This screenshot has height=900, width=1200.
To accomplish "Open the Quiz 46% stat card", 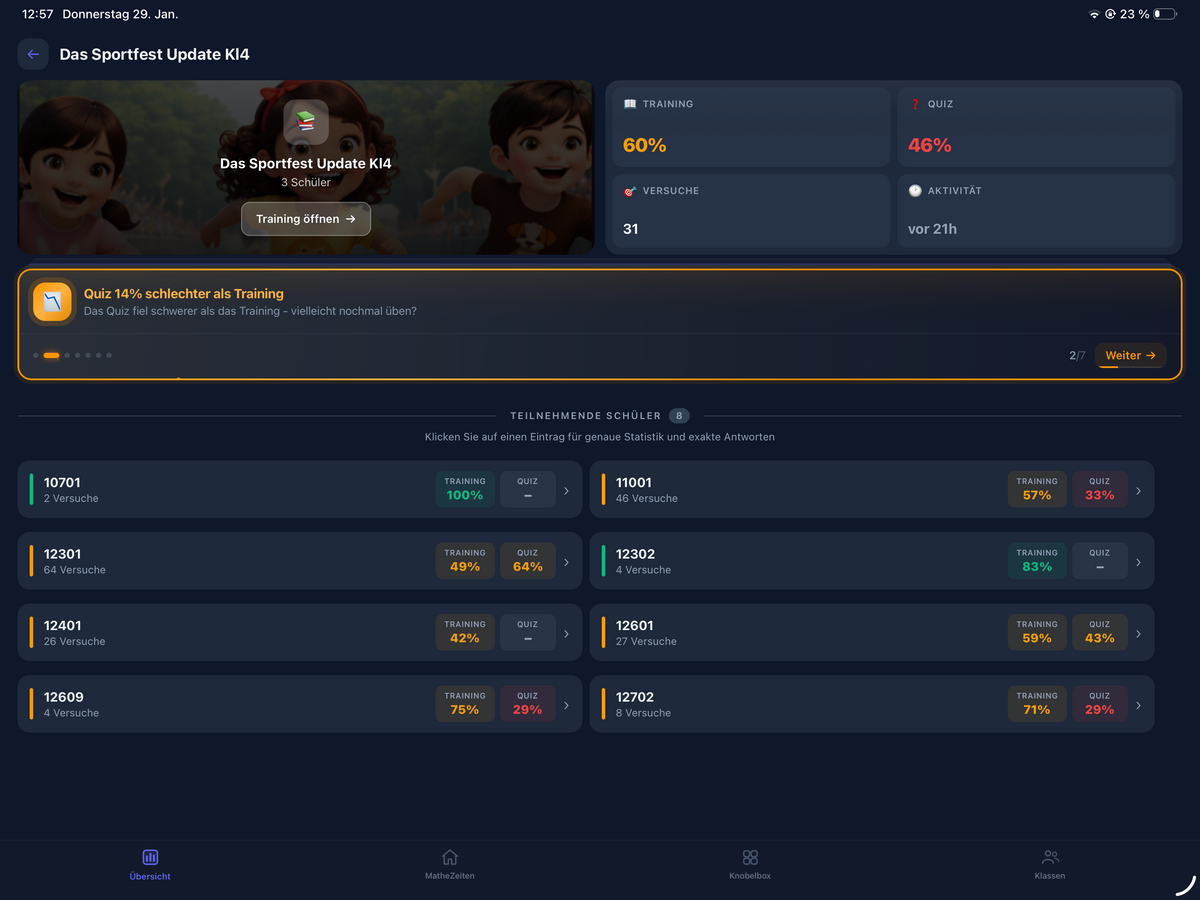I will (x=1035, y=127).
